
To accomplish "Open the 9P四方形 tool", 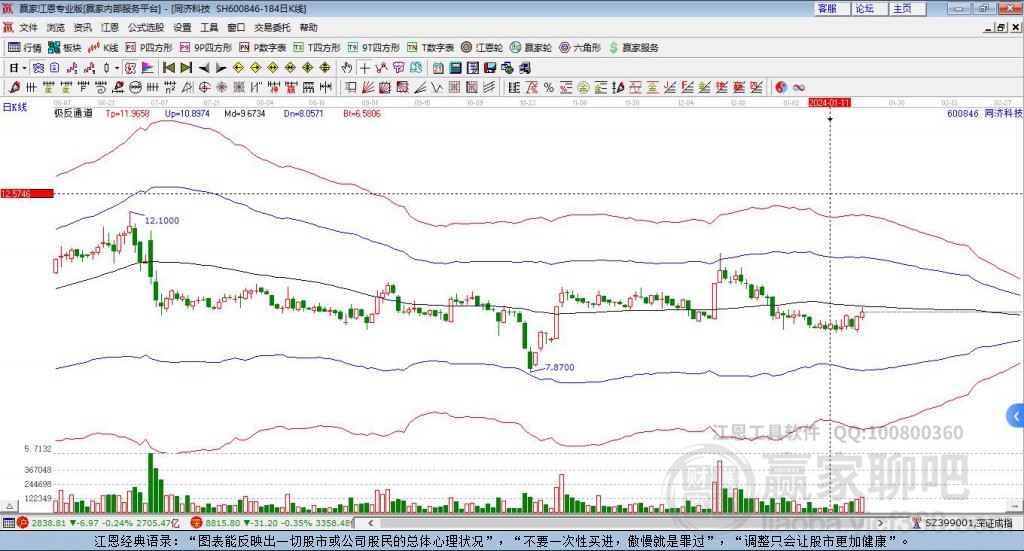I will pyautogui.click(x=206, y=48).
